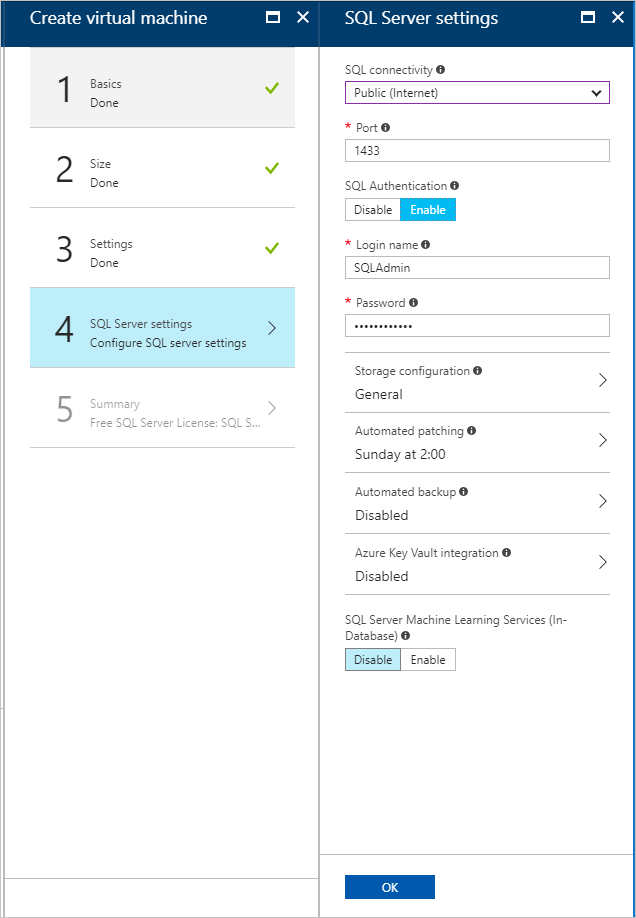This screenshot has width=636, height=918.
Task: Close the Create virtual machine blade
Action: [x=303, y=18]
